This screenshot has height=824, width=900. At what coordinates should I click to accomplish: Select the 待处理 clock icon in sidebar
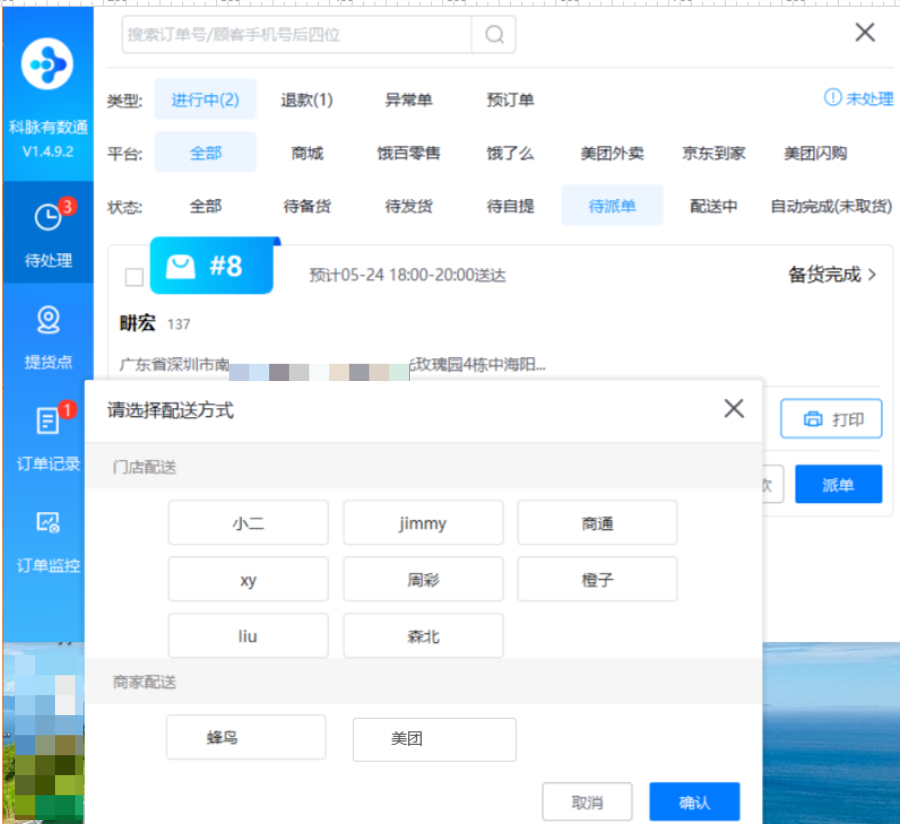(48, 216)
